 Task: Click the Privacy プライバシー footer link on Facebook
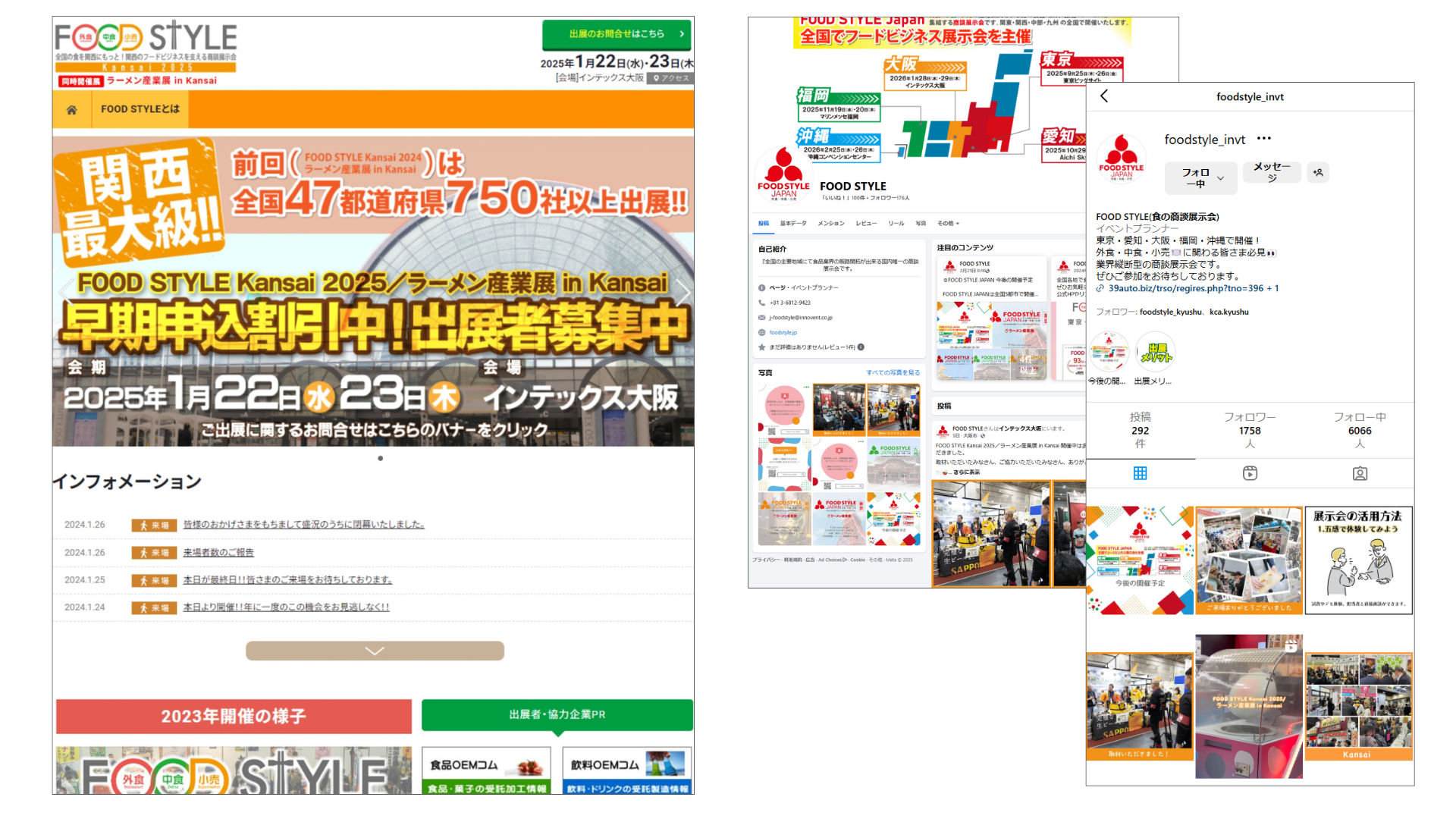765,560
